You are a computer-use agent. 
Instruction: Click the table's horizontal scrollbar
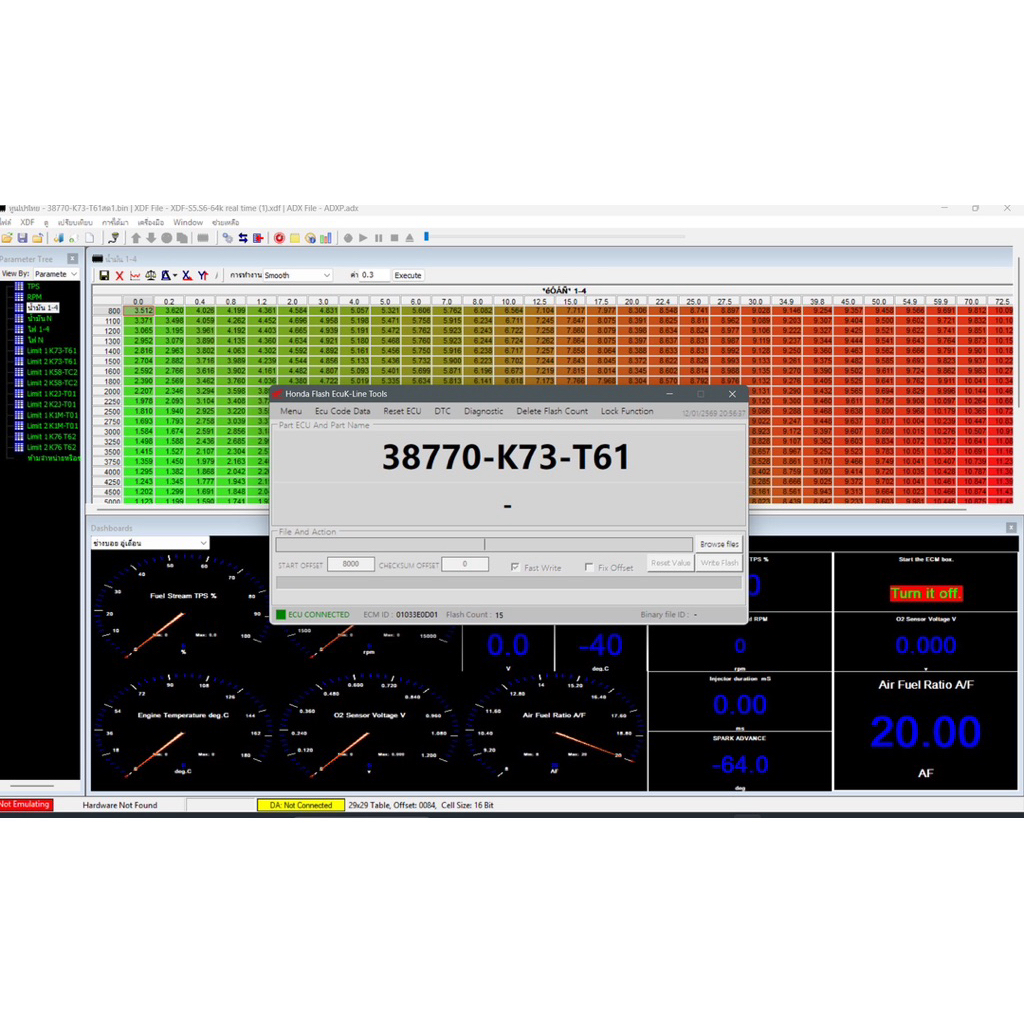coord(531,509)
